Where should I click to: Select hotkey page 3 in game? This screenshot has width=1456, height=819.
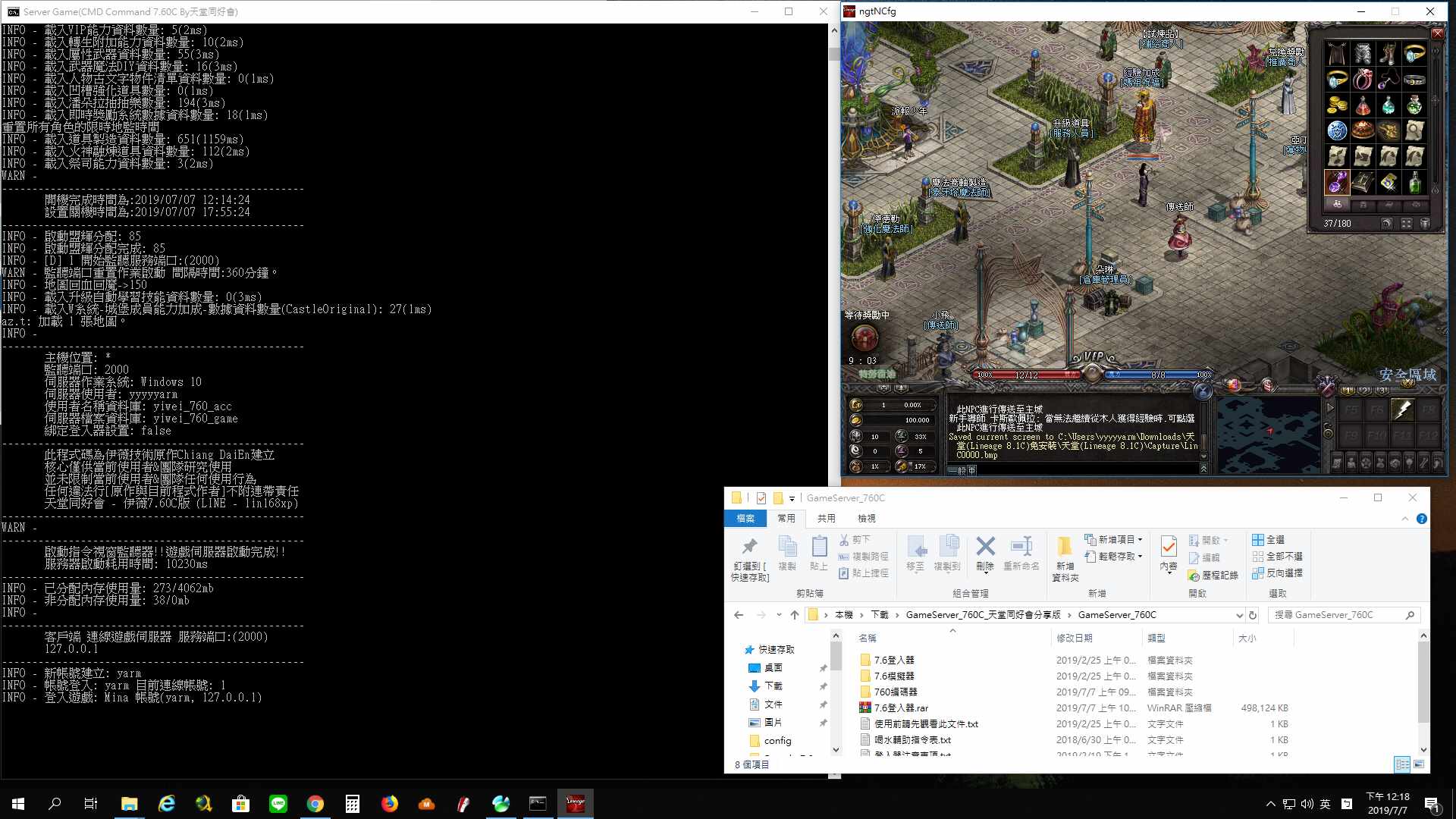pyautogui.click(x=1383, y=391)
